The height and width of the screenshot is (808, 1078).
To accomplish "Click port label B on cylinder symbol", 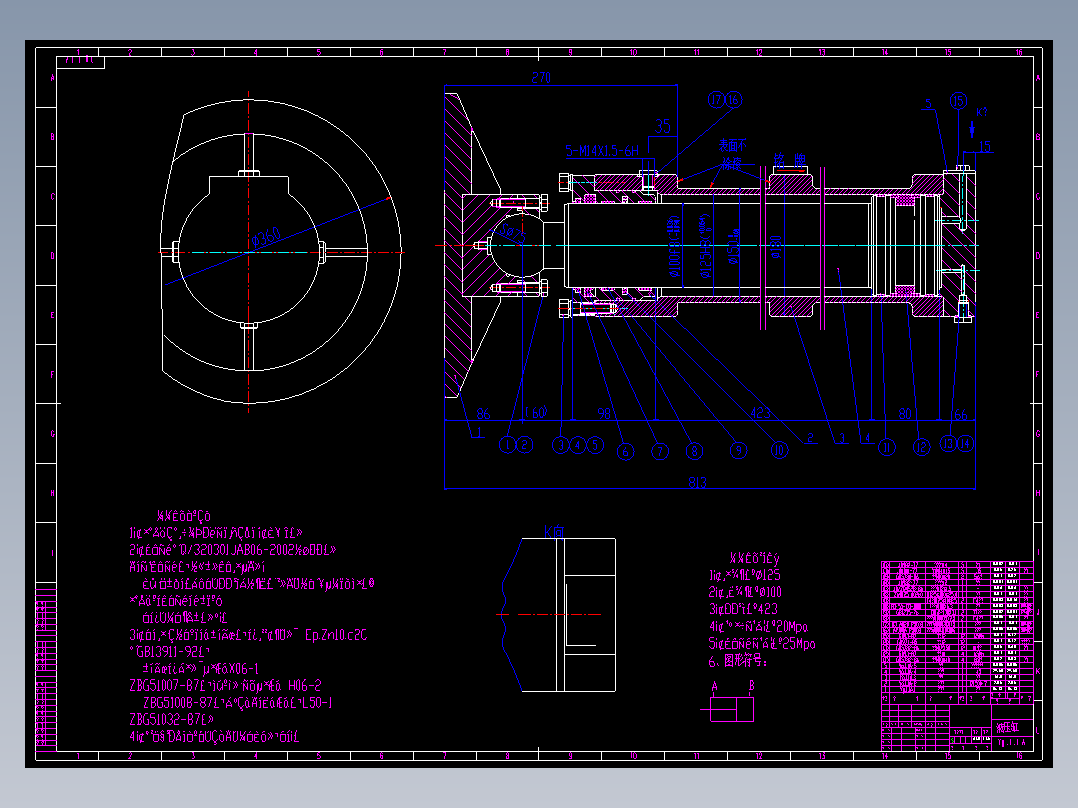I will point(751,686).
